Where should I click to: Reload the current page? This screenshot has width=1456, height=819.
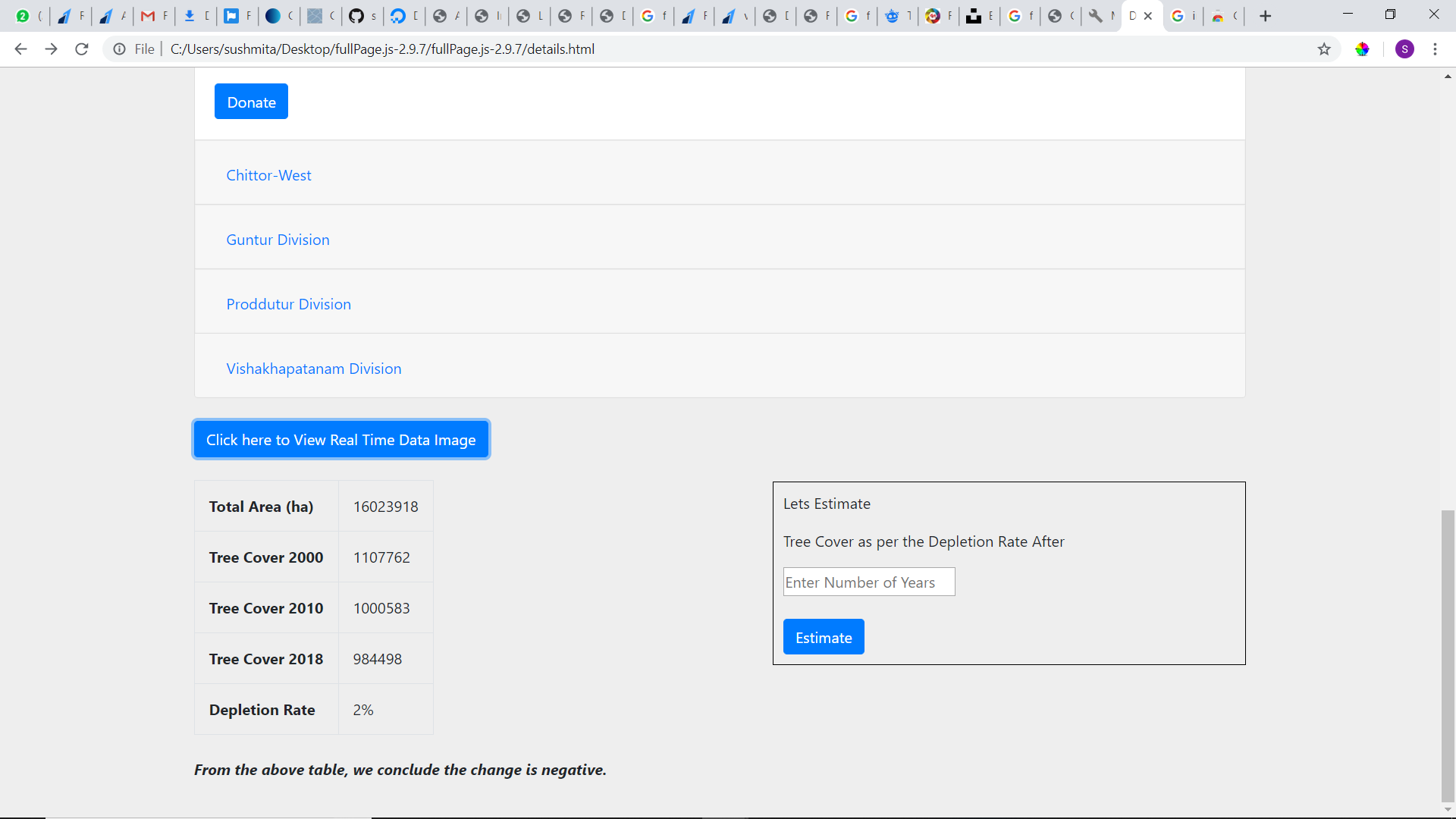(82, 49)
